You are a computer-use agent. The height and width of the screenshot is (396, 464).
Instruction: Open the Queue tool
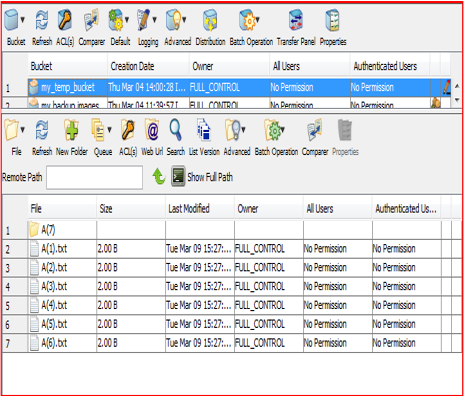[x=98, y=130]
